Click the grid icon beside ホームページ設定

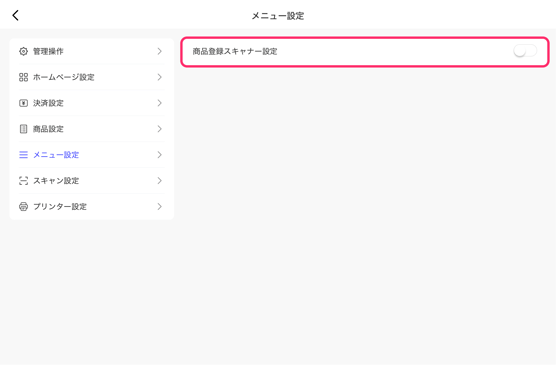point(23,77)
